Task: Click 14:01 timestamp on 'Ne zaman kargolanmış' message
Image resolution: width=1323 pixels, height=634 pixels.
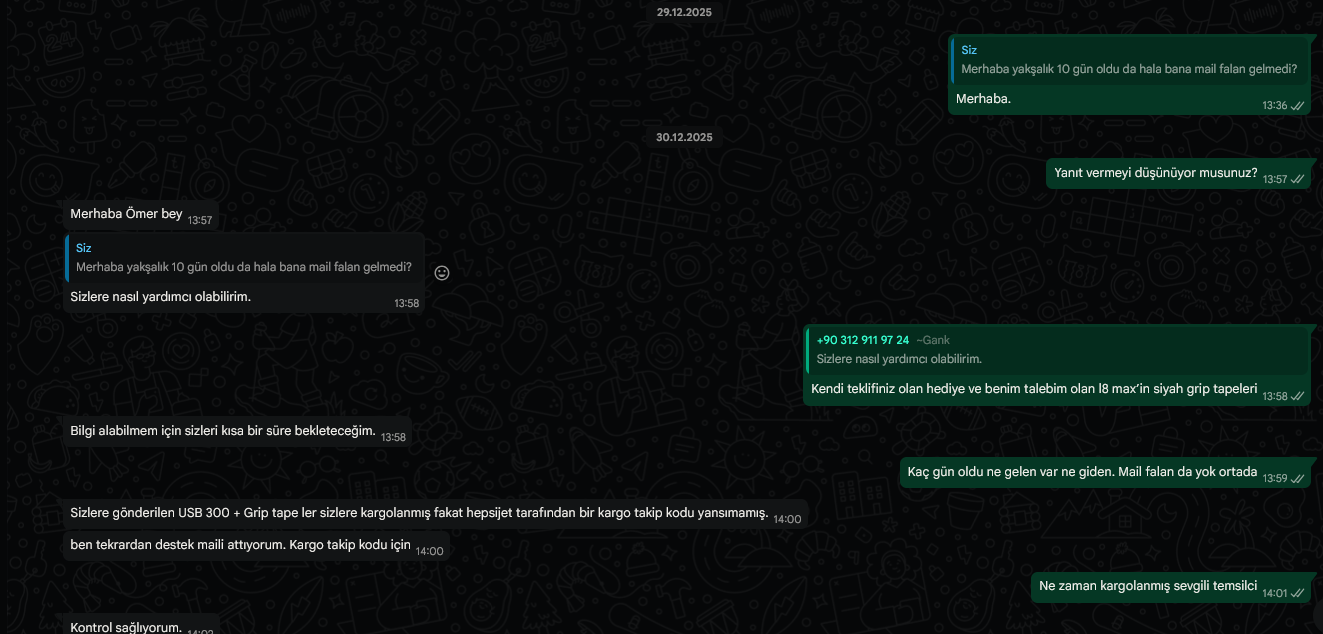Action: (x=1274, y=593)
